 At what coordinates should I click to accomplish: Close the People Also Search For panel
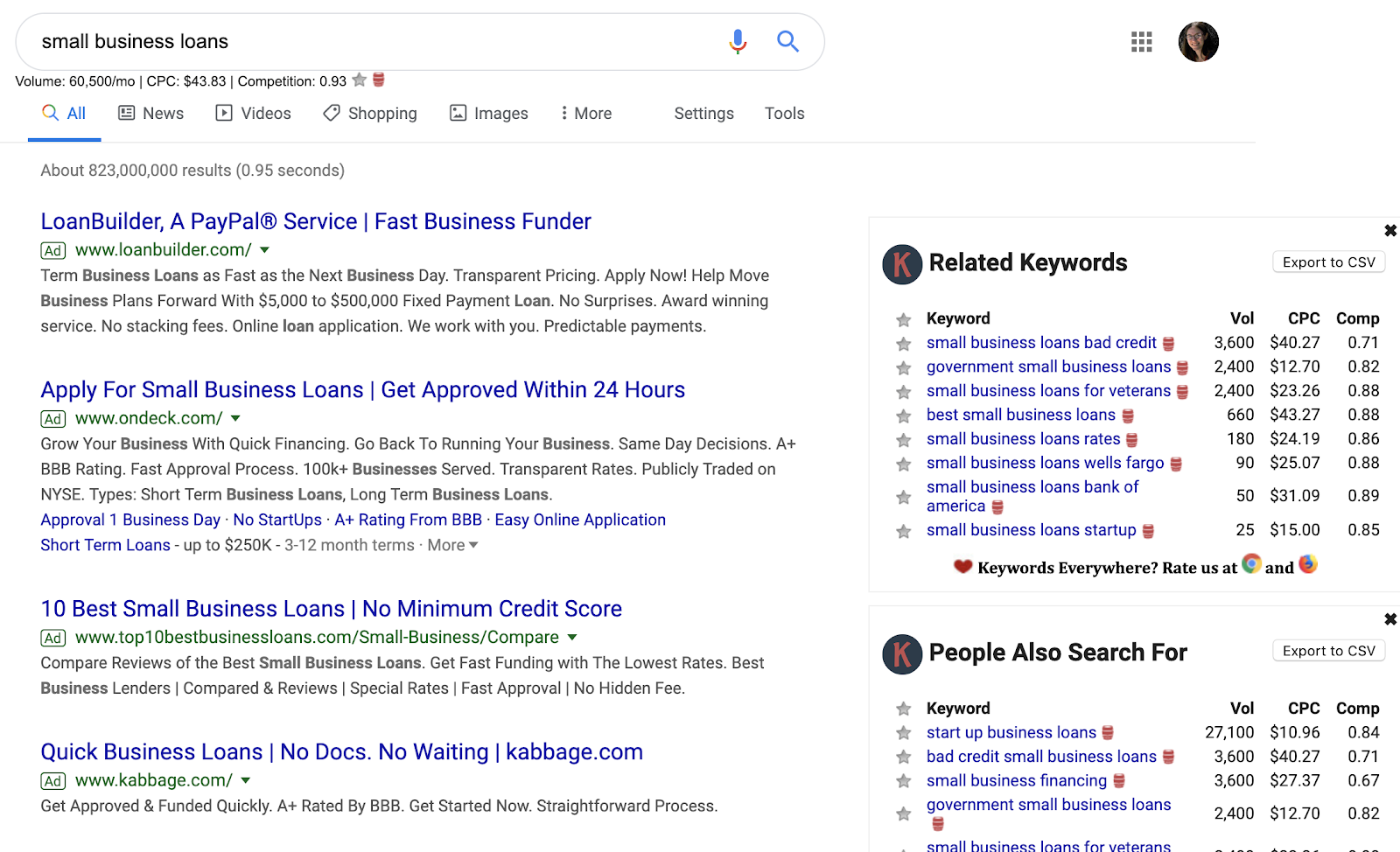click(1390, 619)
